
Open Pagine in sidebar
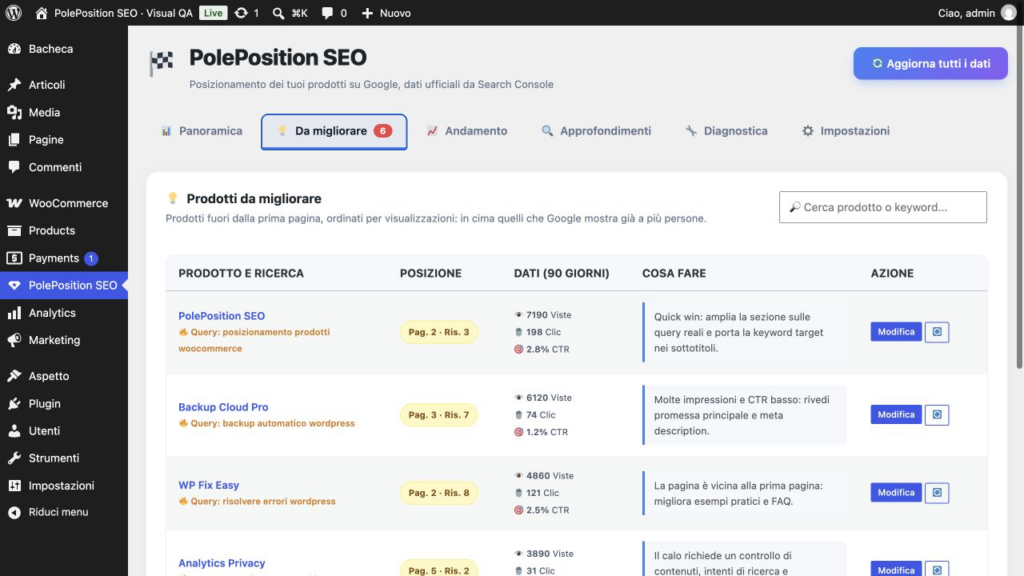[x=64, y=140]
